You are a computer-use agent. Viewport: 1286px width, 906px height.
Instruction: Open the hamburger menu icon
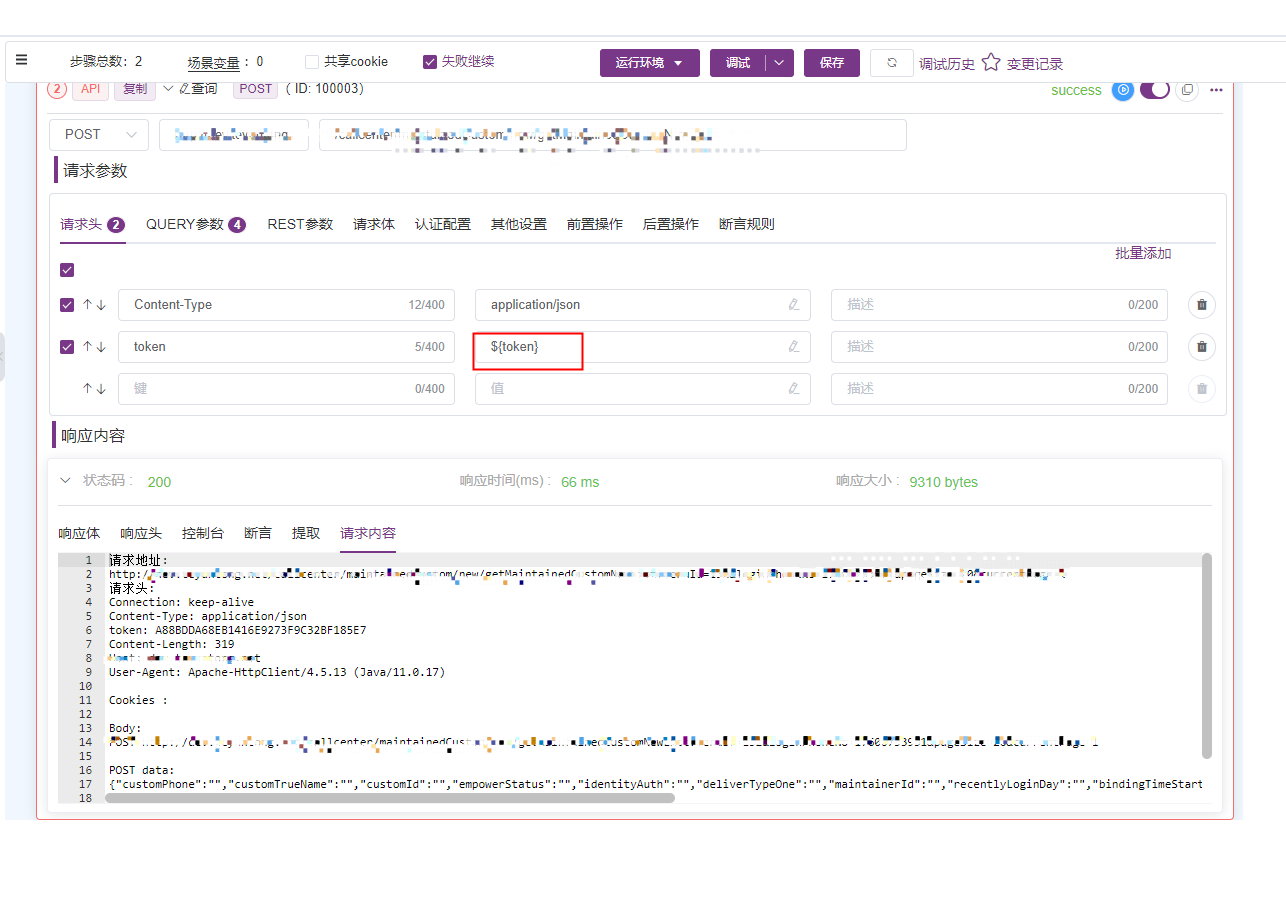[22, 60]
